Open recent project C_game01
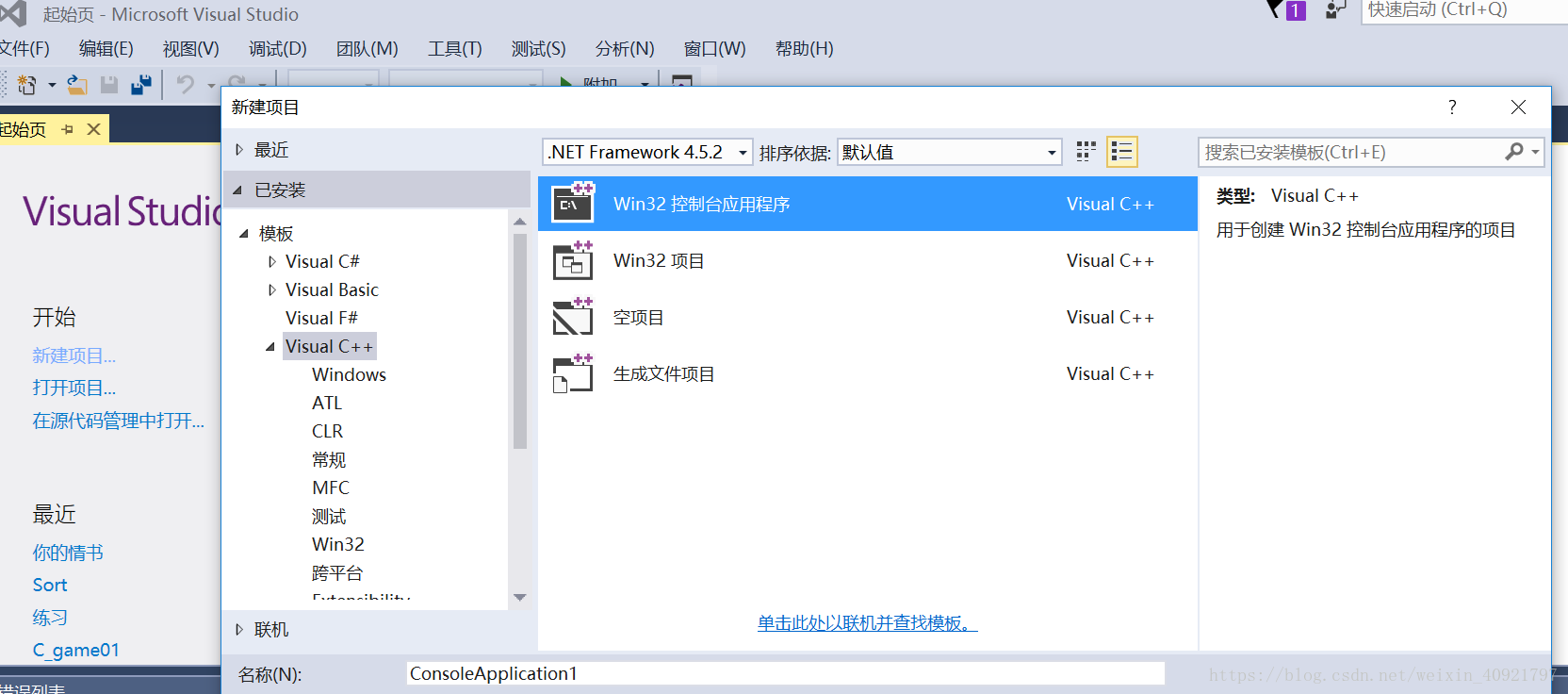Image resolution: width=1568 pixels, height=694 pixels. pyautogui.click(x=76, y=650)
